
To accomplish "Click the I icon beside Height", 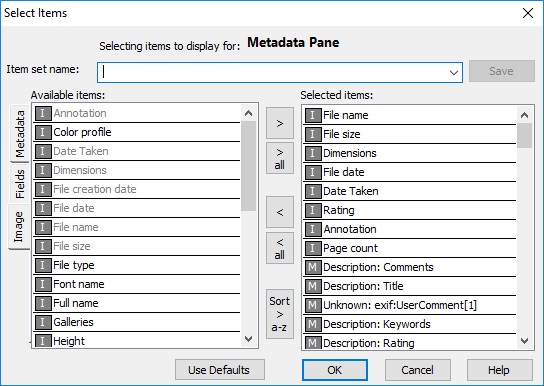I will (43, 341).
